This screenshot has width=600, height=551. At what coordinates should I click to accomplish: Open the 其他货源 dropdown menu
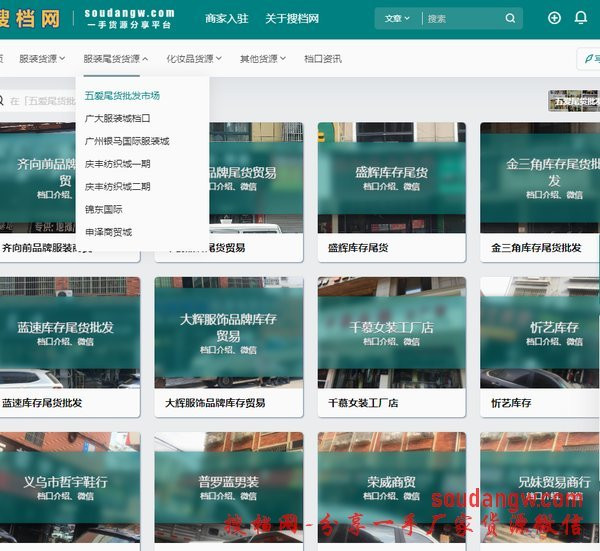pyautogui.click(x=262, y=59)
